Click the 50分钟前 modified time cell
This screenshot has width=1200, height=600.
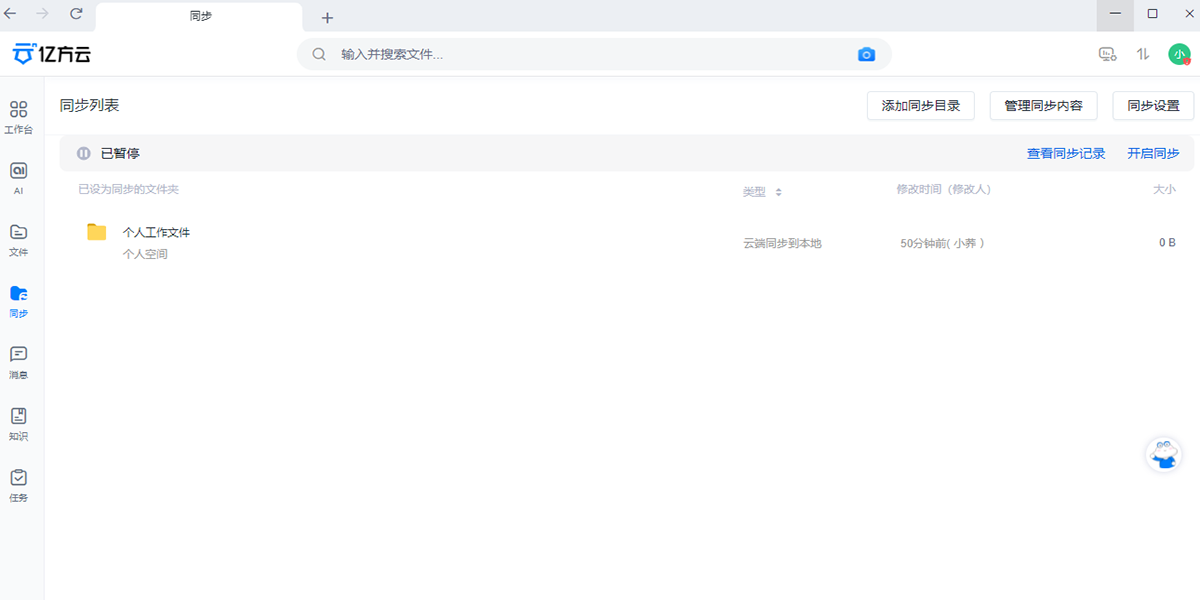[x=942, y=243]
